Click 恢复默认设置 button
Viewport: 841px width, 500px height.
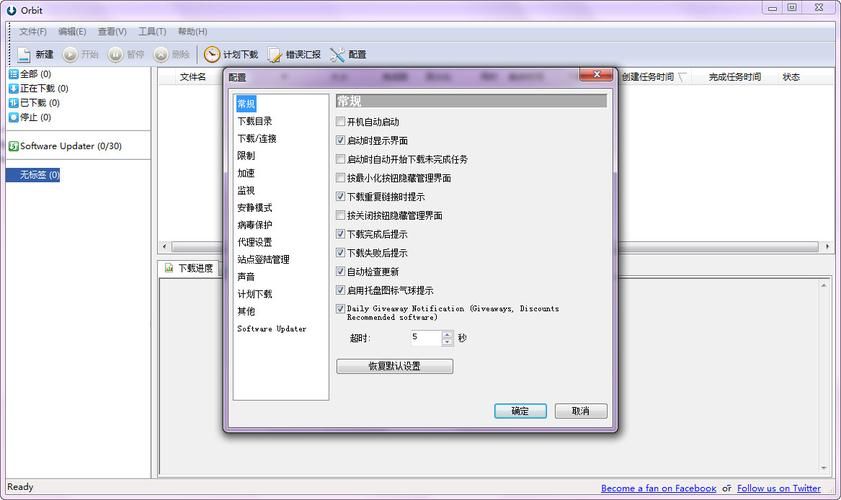394,366
